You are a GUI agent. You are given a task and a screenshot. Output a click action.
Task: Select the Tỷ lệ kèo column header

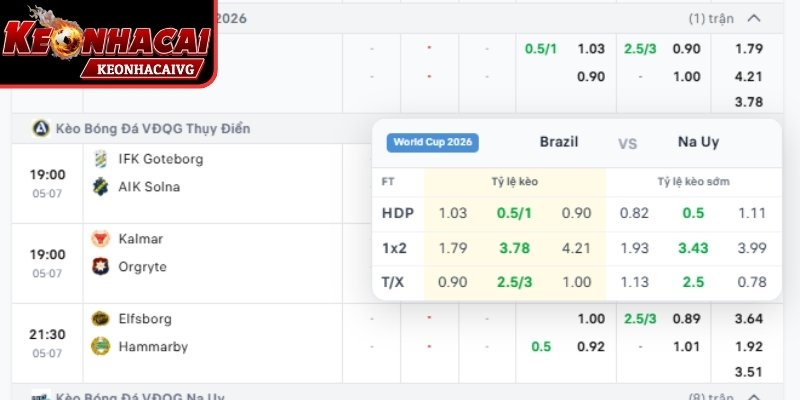coord(515,182)
